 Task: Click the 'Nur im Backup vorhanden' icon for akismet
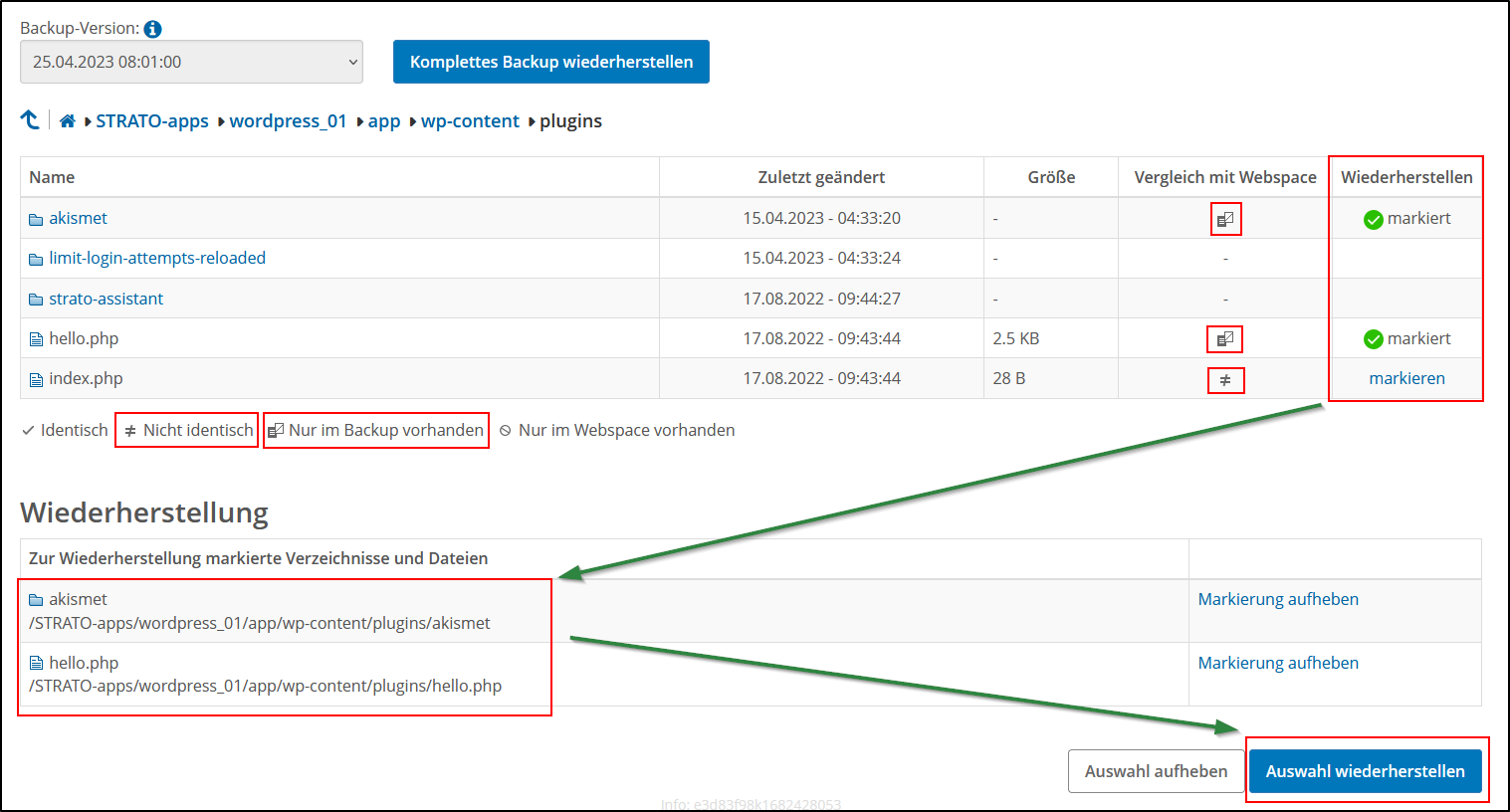1225,218
